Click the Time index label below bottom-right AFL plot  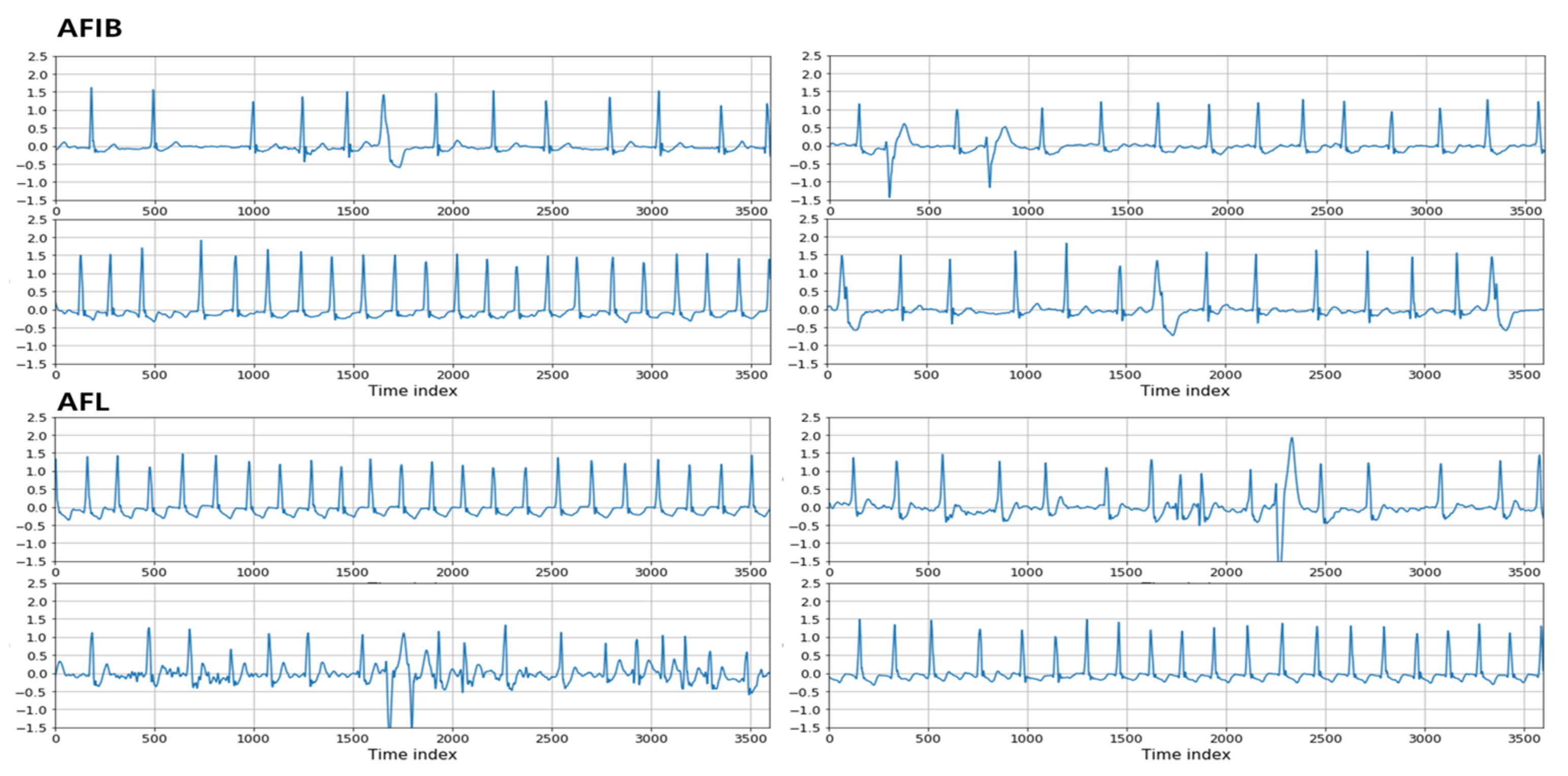click(x=1185, y=755)
